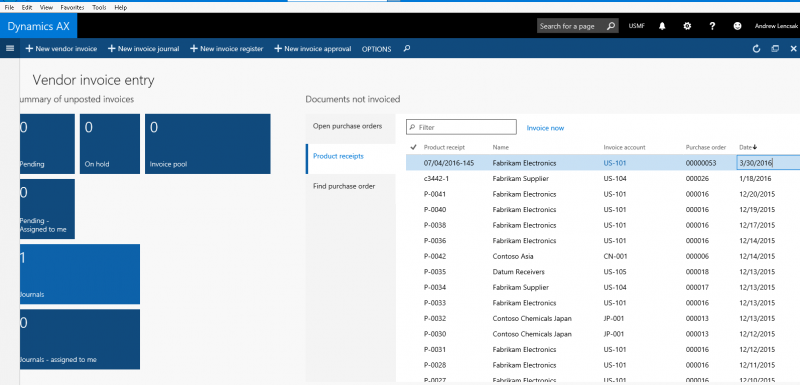Click CN-001 invoice account cell

tap(615, 256)
